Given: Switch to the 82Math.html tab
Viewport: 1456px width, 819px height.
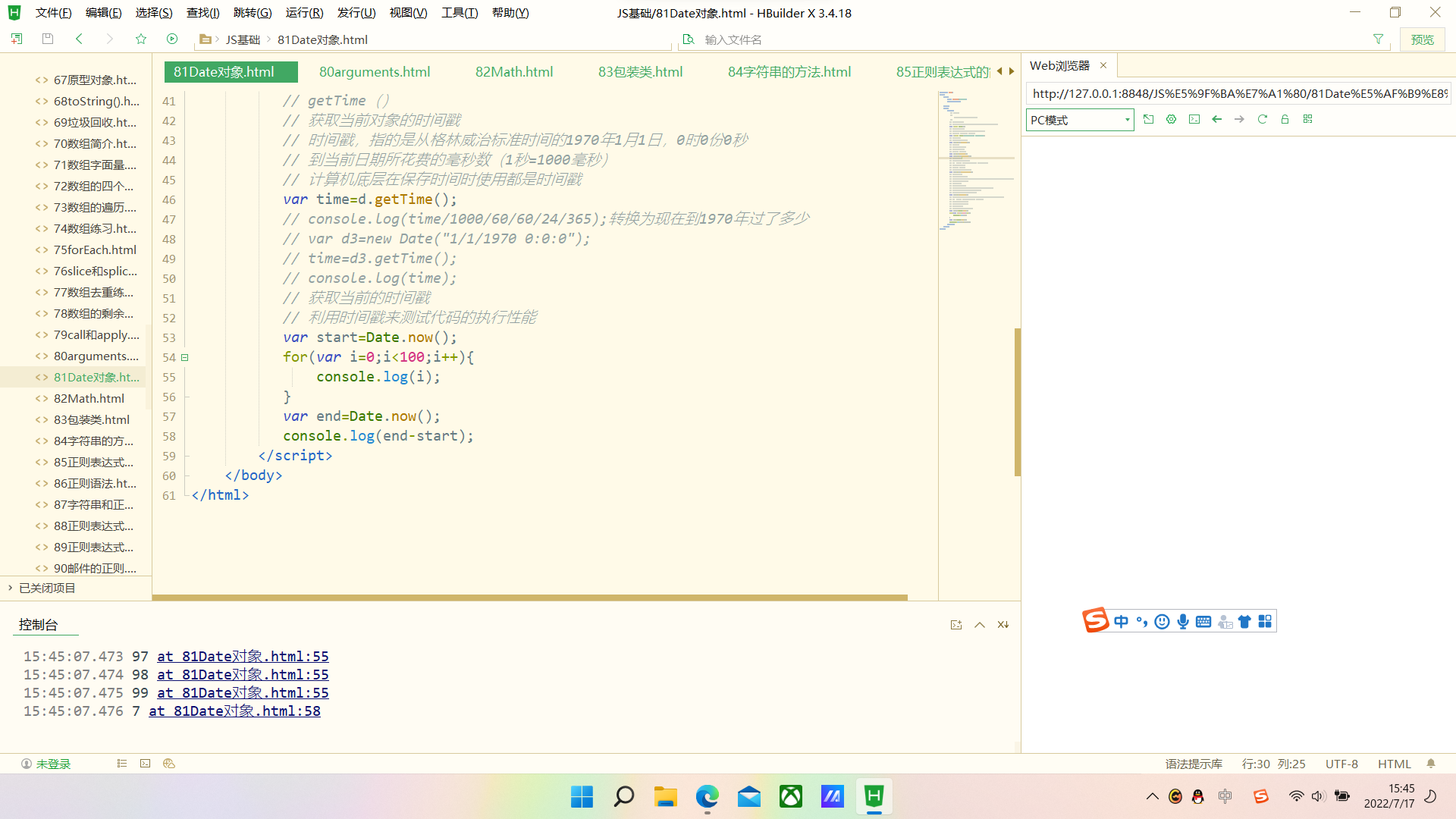Looking at the screenshot, I should click(513, 71).
